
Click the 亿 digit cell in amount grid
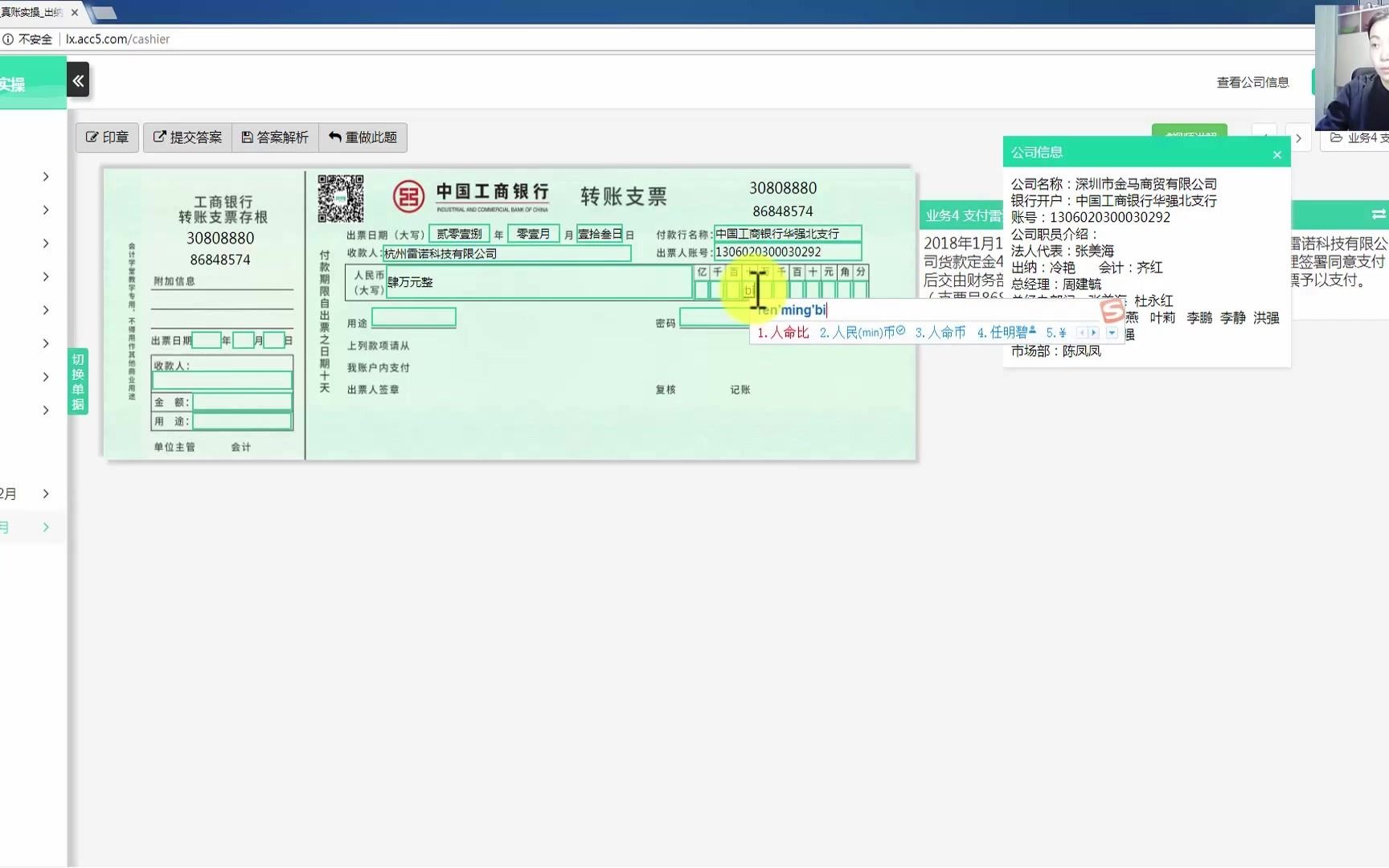[702, 289]
